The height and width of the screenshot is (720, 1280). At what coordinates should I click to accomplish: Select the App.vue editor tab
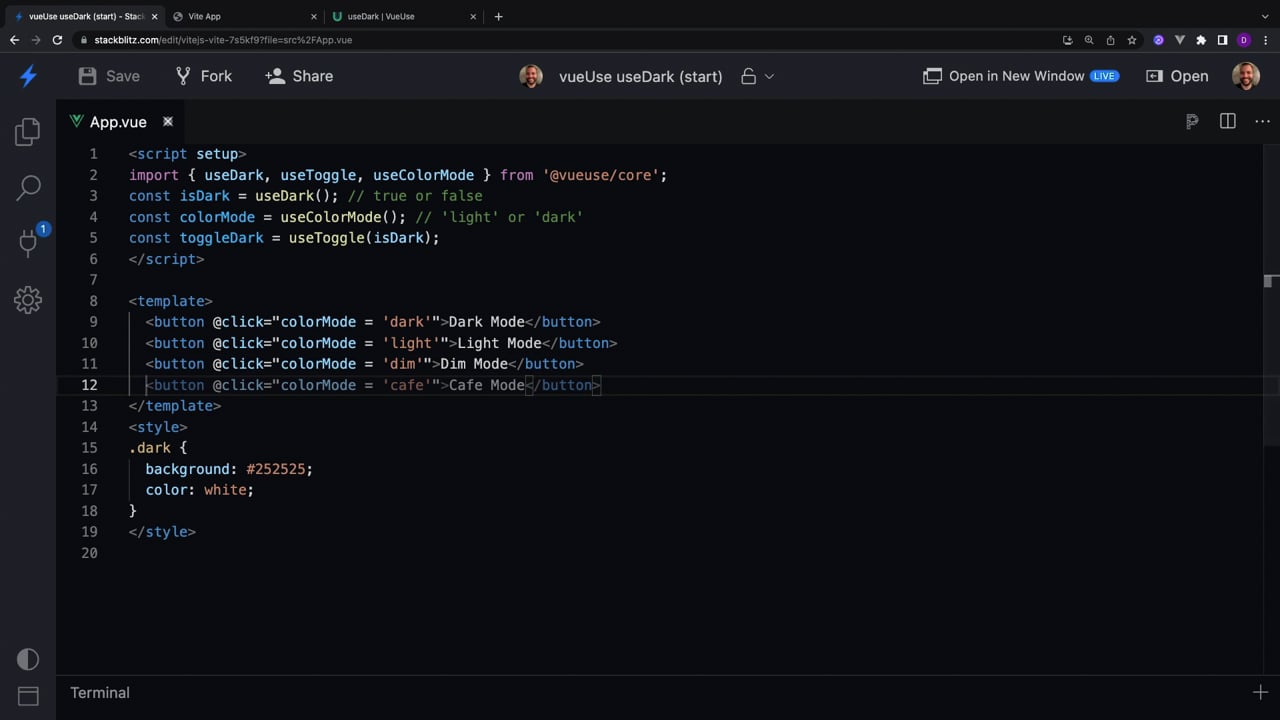[118, 122]
